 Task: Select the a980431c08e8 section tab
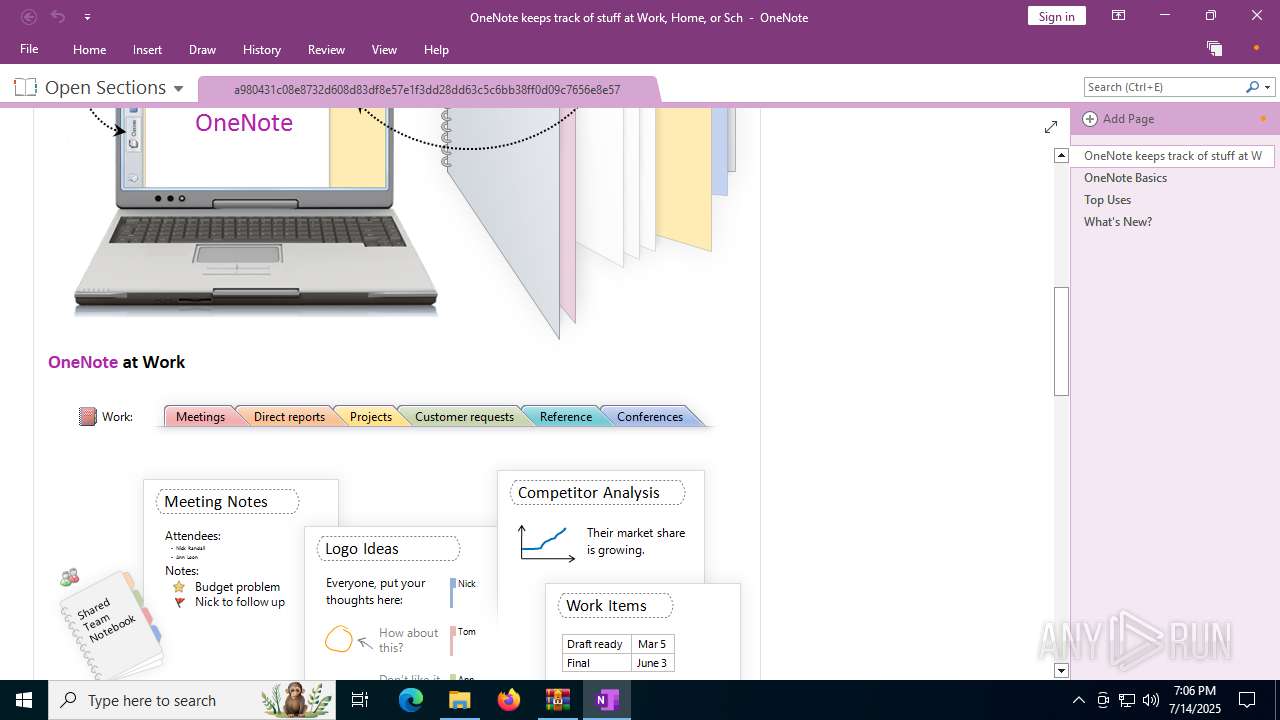(428, 89)
